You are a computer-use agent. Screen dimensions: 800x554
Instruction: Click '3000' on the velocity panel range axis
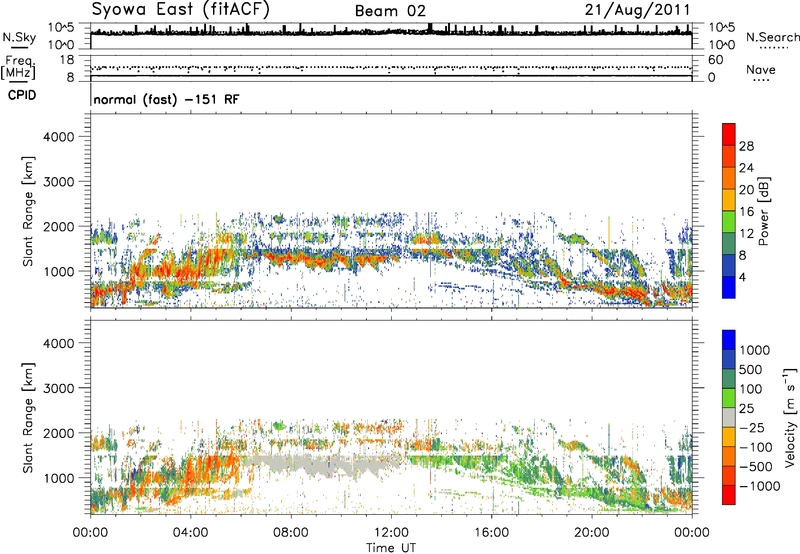(59, 388)
